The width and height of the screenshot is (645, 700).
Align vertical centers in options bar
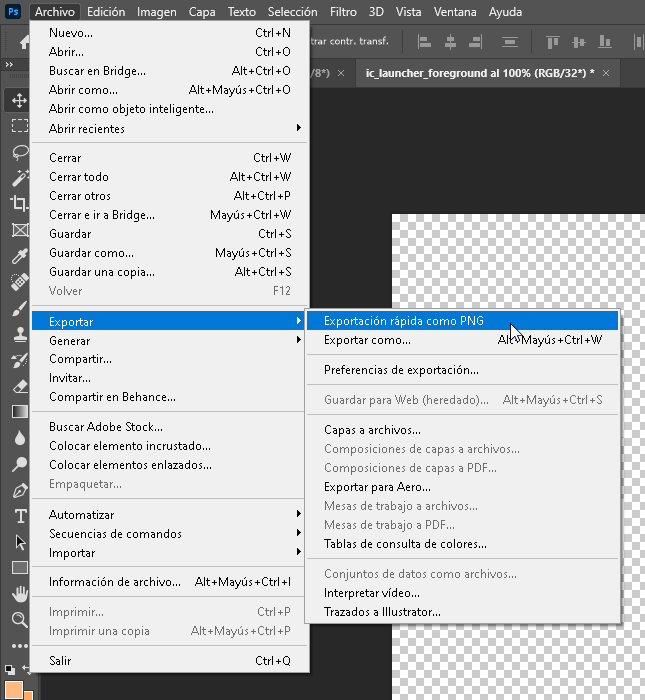[578, 42]
